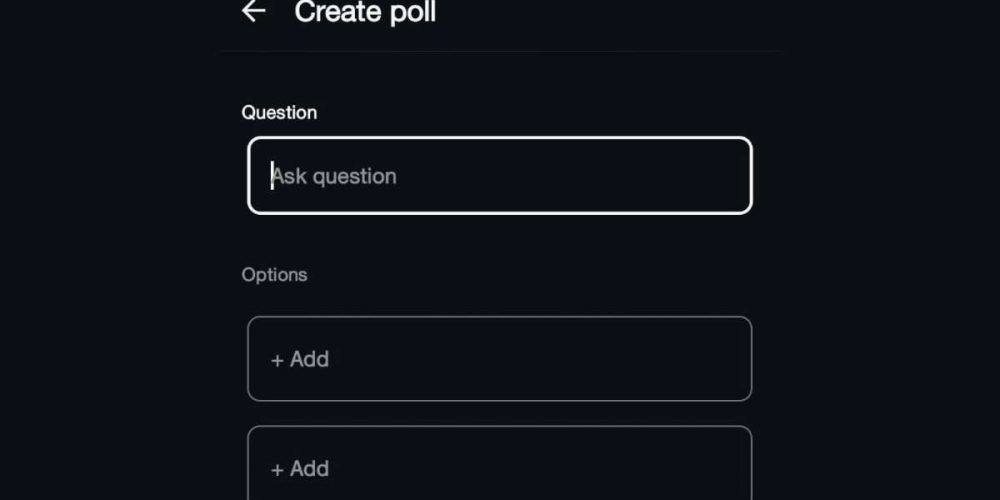Select the "Ask question" placeholder text
Image resolution: width=1000 pixels, height=500 pixels.
pos(335,177)
